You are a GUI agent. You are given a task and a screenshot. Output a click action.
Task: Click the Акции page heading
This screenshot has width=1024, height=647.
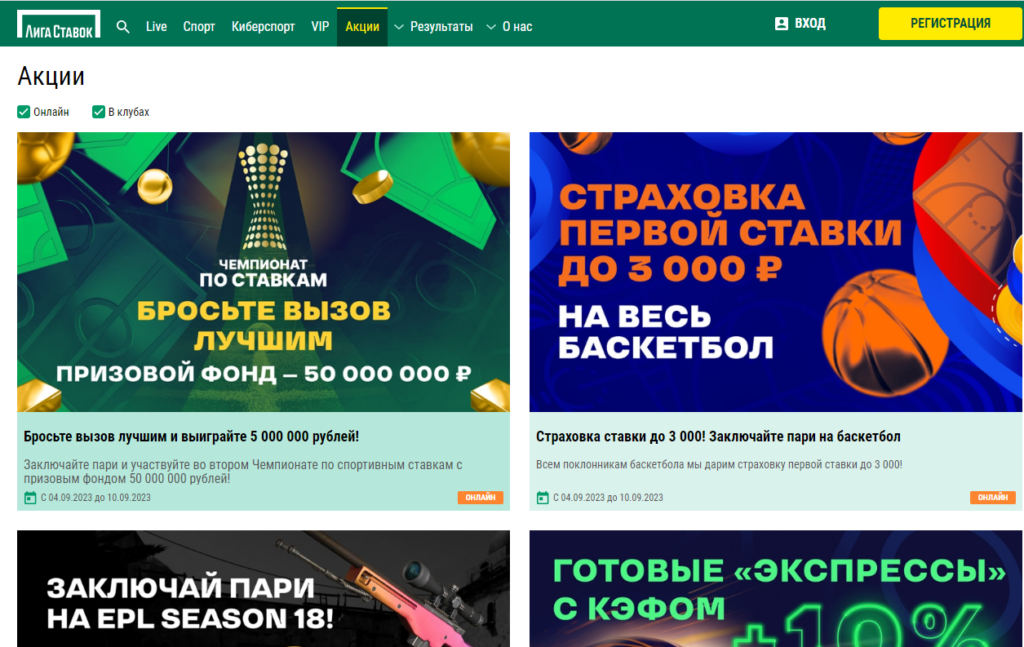pos(51,76)
